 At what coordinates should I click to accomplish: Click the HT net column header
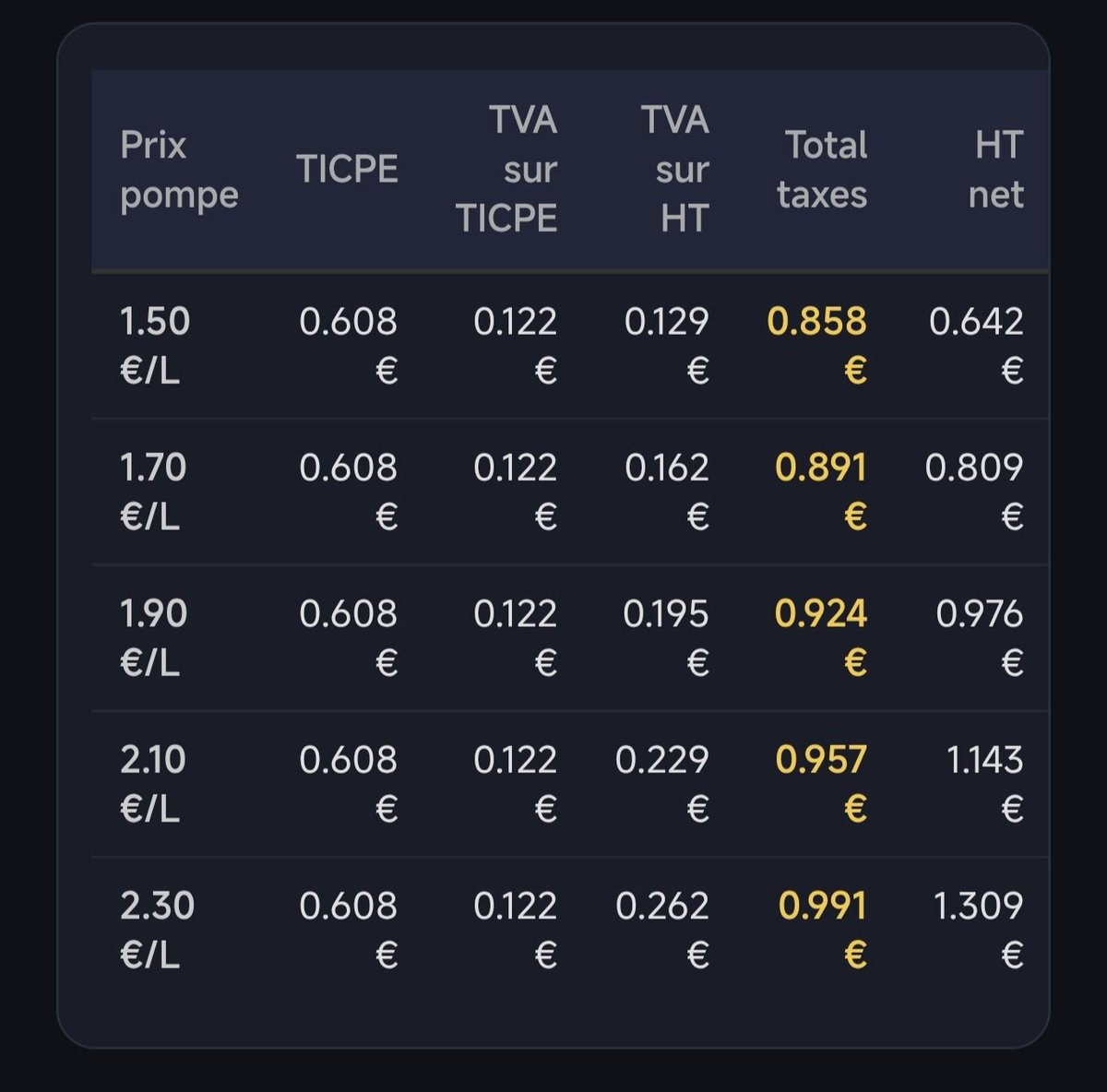tap(996, 170)
